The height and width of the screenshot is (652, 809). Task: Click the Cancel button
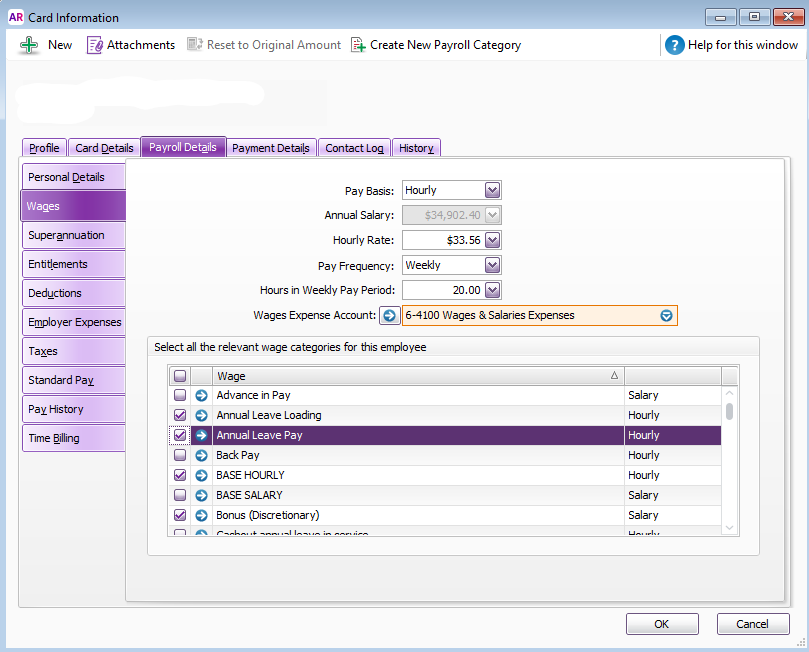(752, 624)
